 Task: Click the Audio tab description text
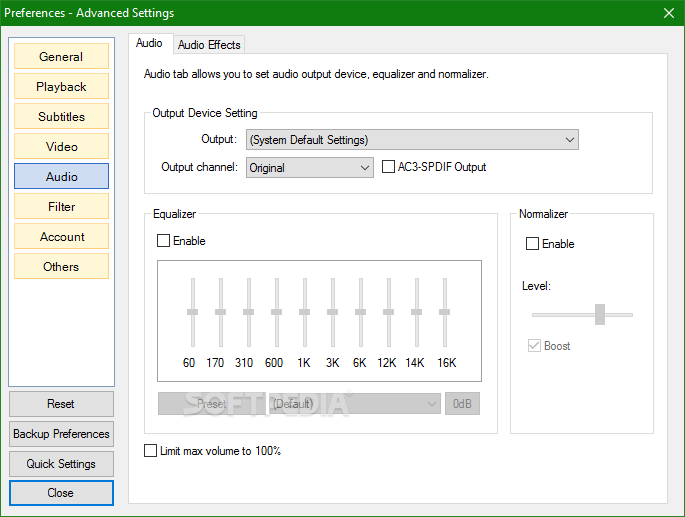coord(316,74)
